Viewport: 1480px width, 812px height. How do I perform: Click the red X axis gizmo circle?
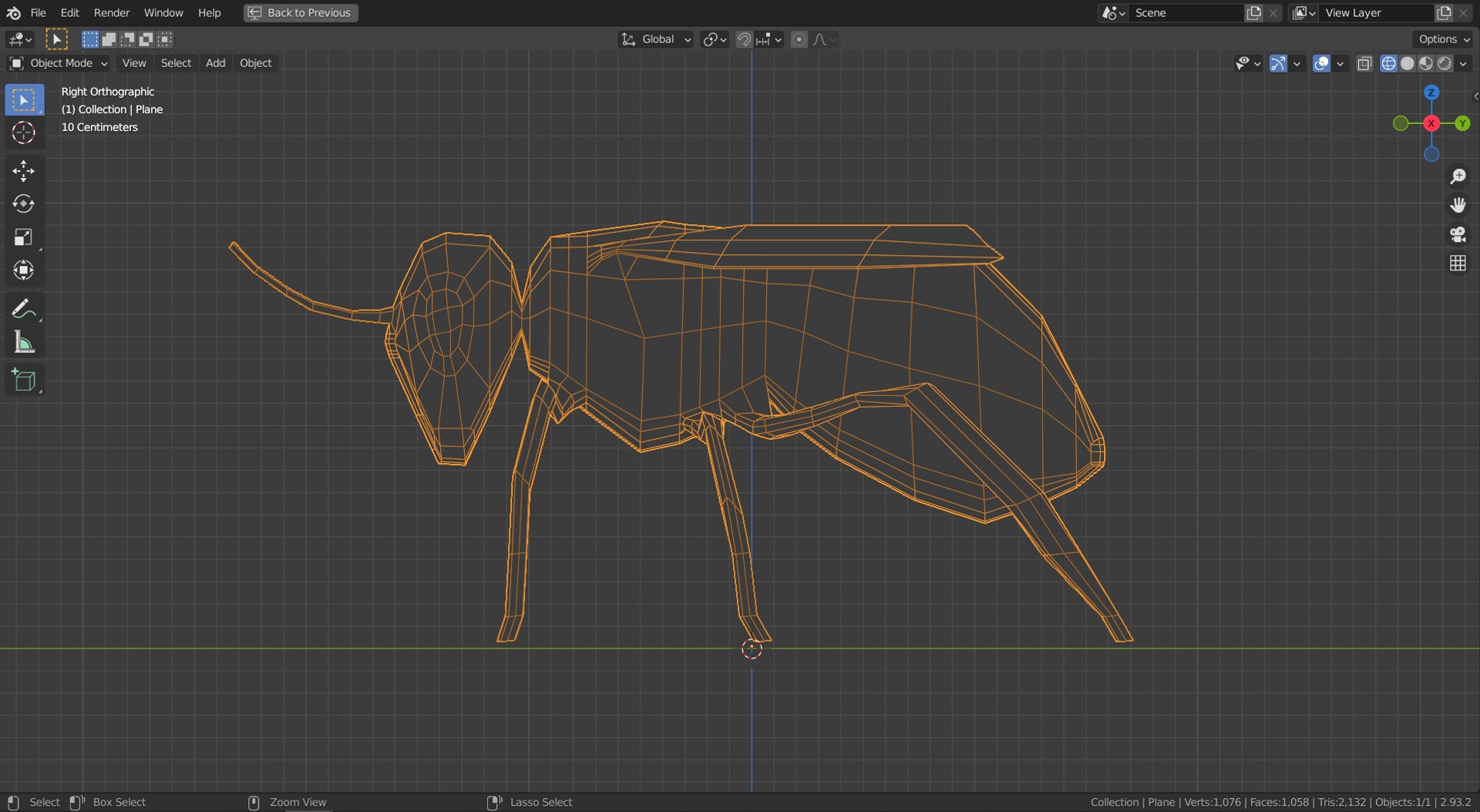(x=1431, y=123)
